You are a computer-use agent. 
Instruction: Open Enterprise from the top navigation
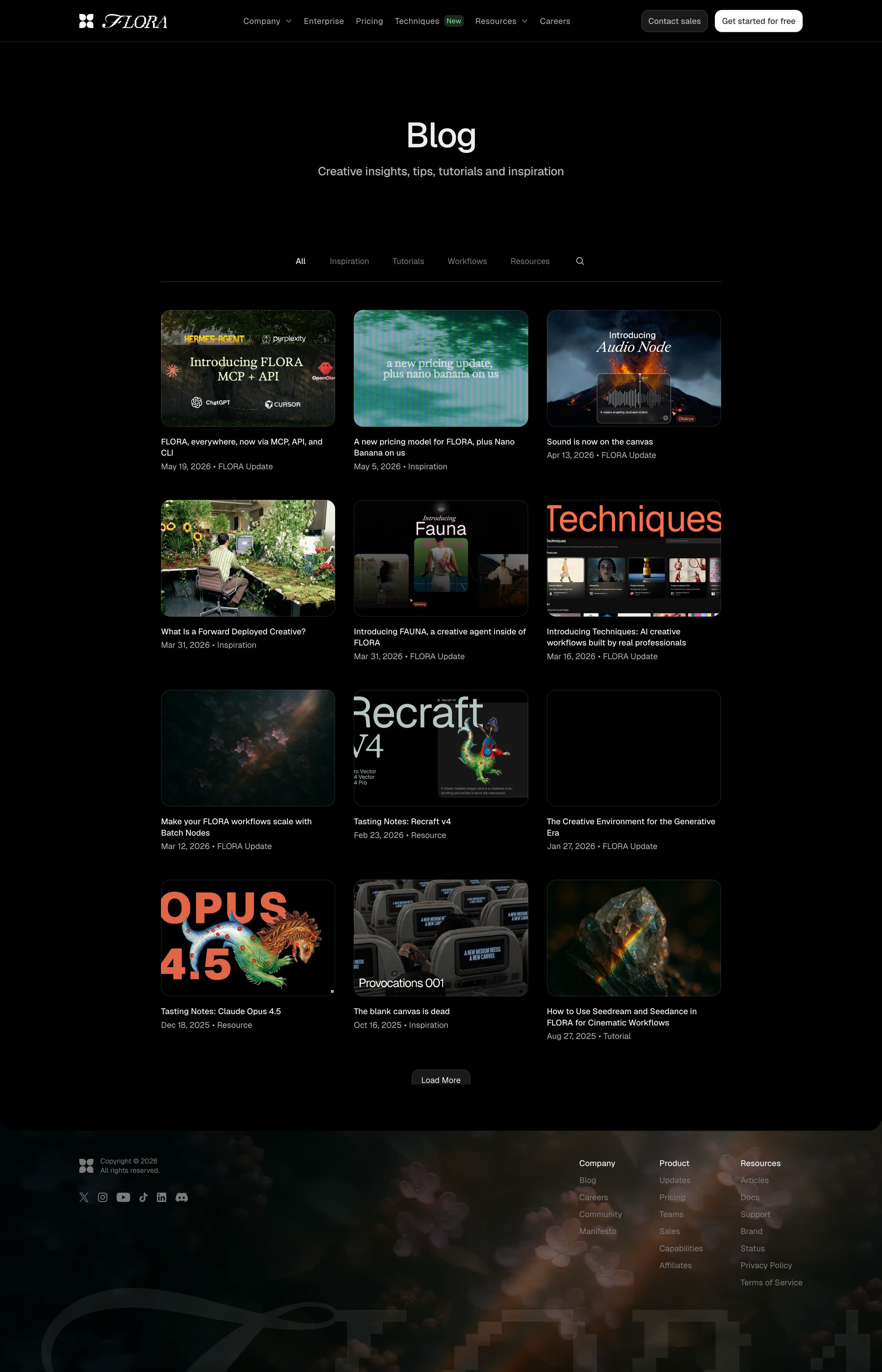(324, 21)
